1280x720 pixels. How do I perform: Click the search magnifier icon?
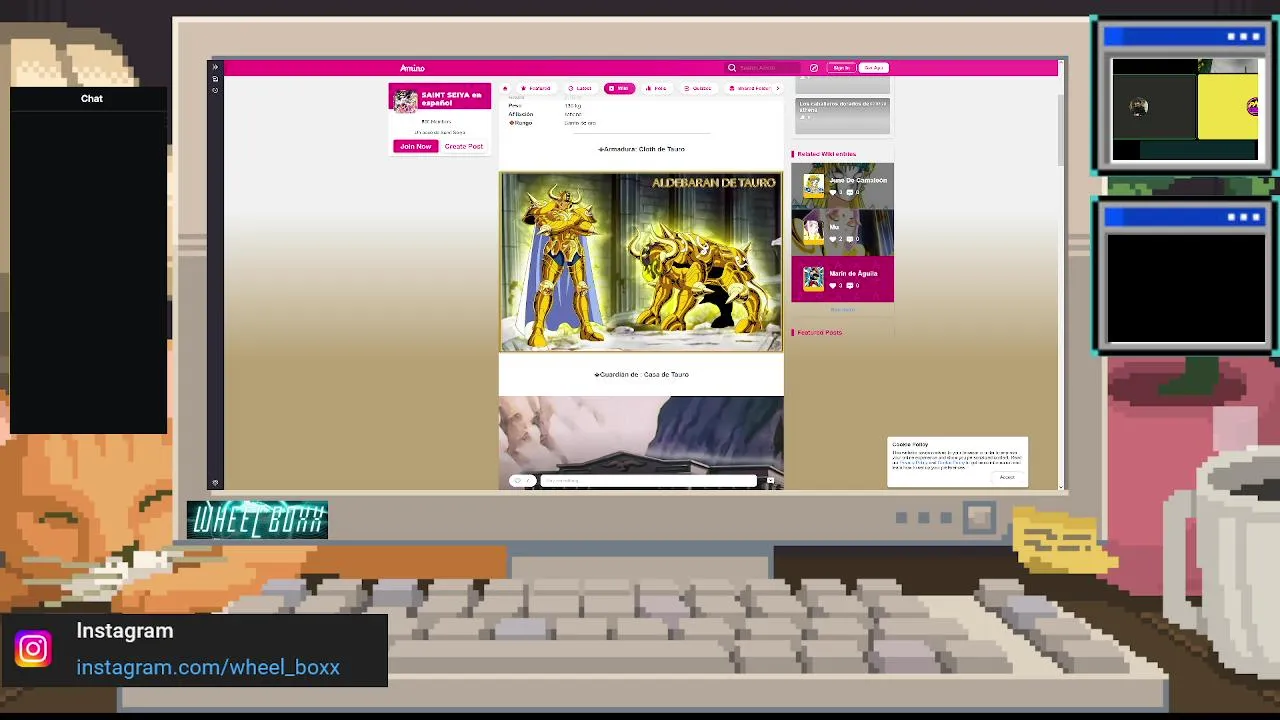click(732, 68)
